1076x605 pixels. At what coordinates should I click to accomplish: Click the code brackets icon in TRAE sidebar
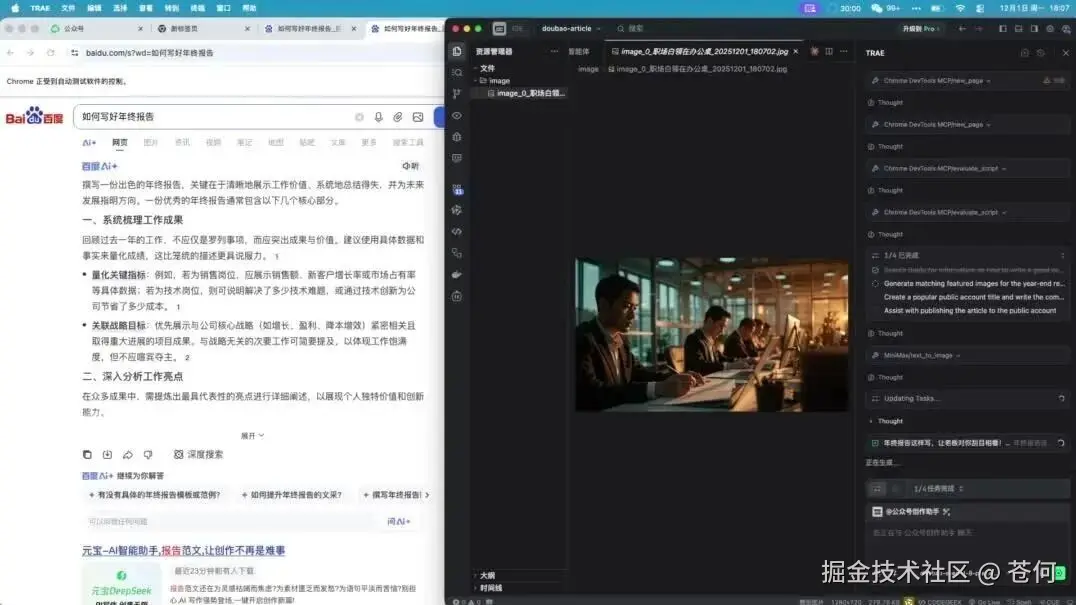457,232
